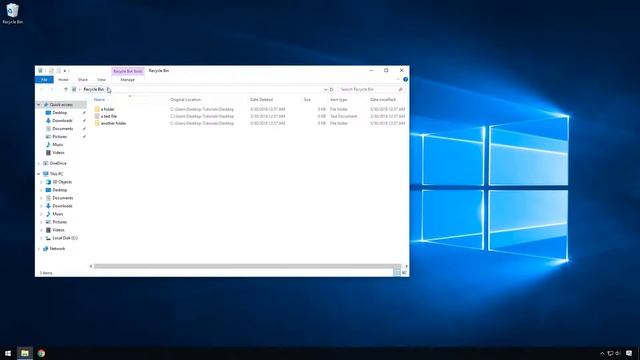Sort by the Item type column
Screen dimensions: 640x360
pos(339,100)
